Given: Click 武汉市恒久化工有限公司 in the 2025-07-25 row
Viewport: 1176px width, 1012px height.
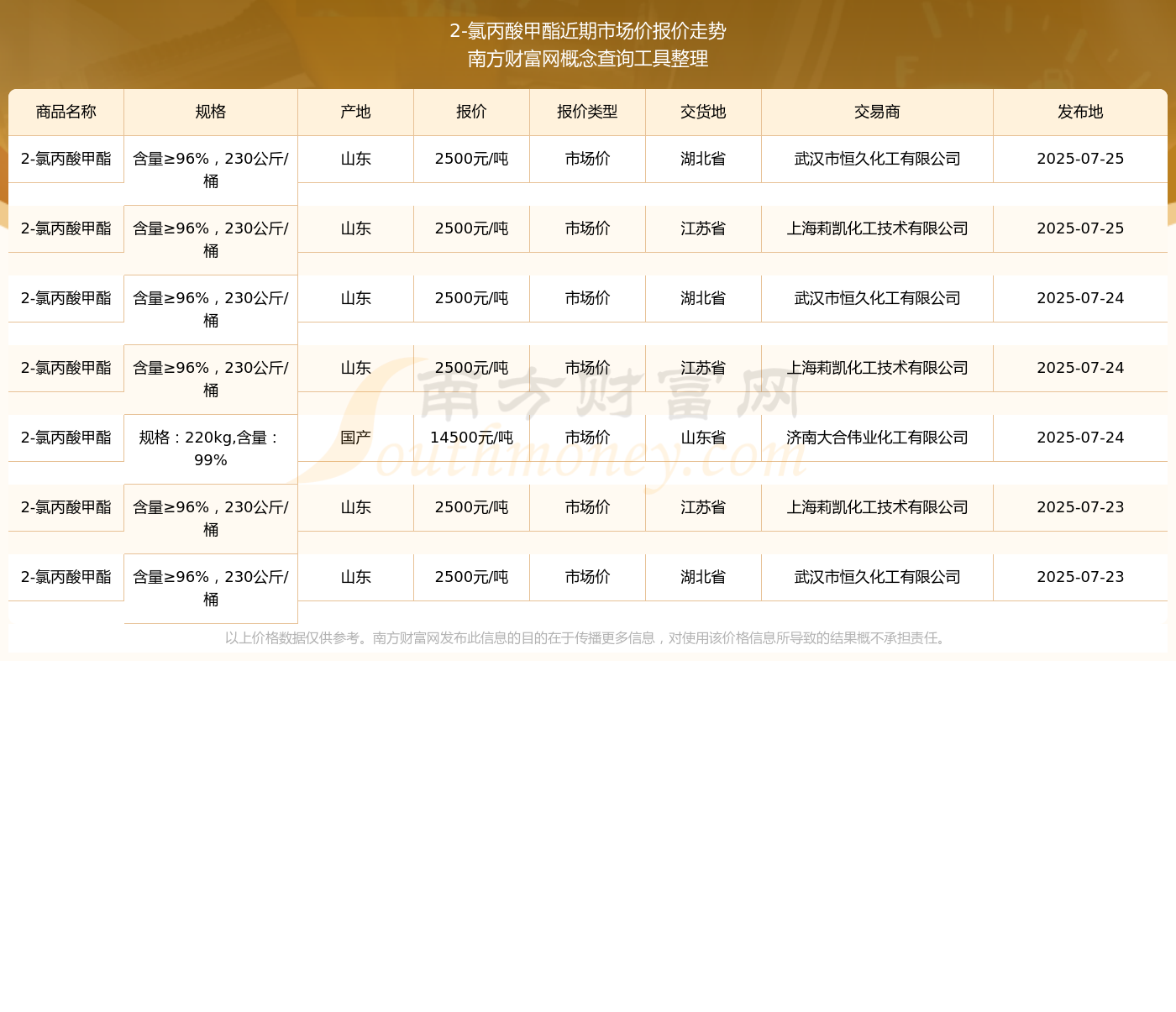Looking at the screenshot, I should (878, 159).
